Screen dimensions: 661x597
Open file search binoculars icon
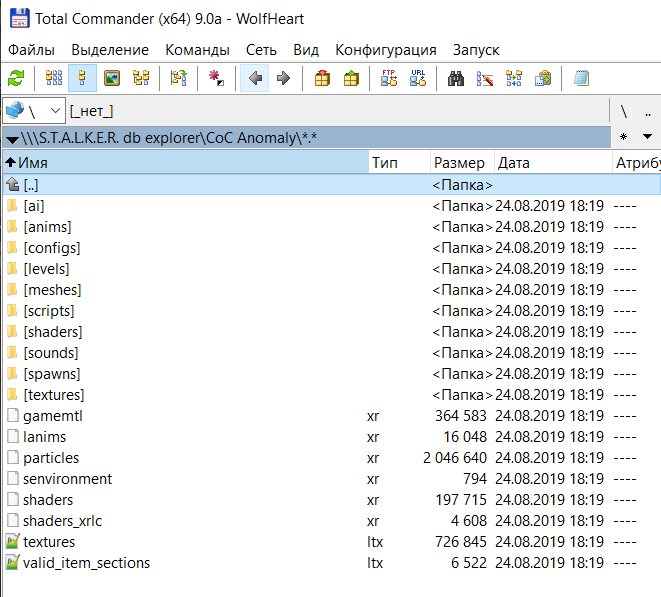(456, 78)
